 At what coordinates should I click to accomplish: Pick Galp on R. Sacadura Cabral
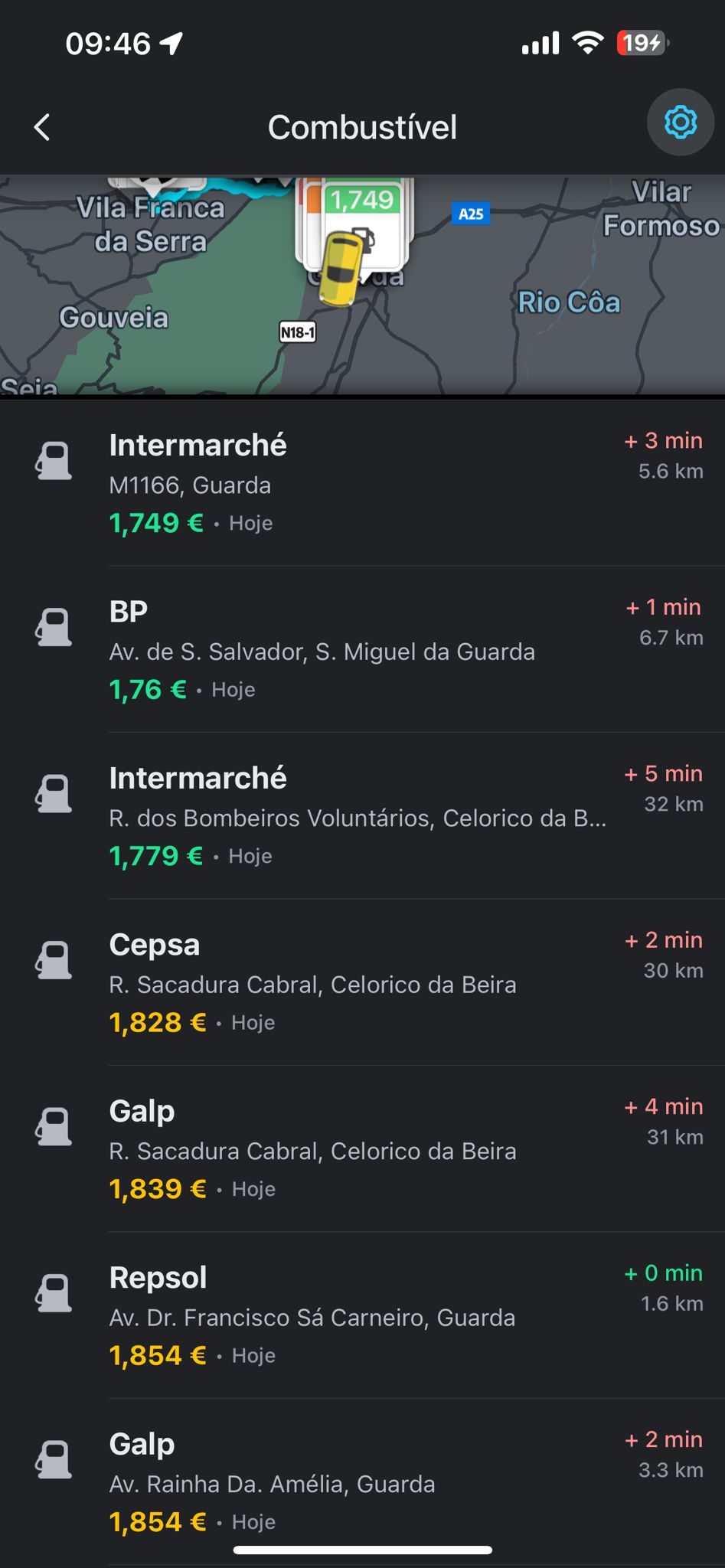coord(360,1148)
